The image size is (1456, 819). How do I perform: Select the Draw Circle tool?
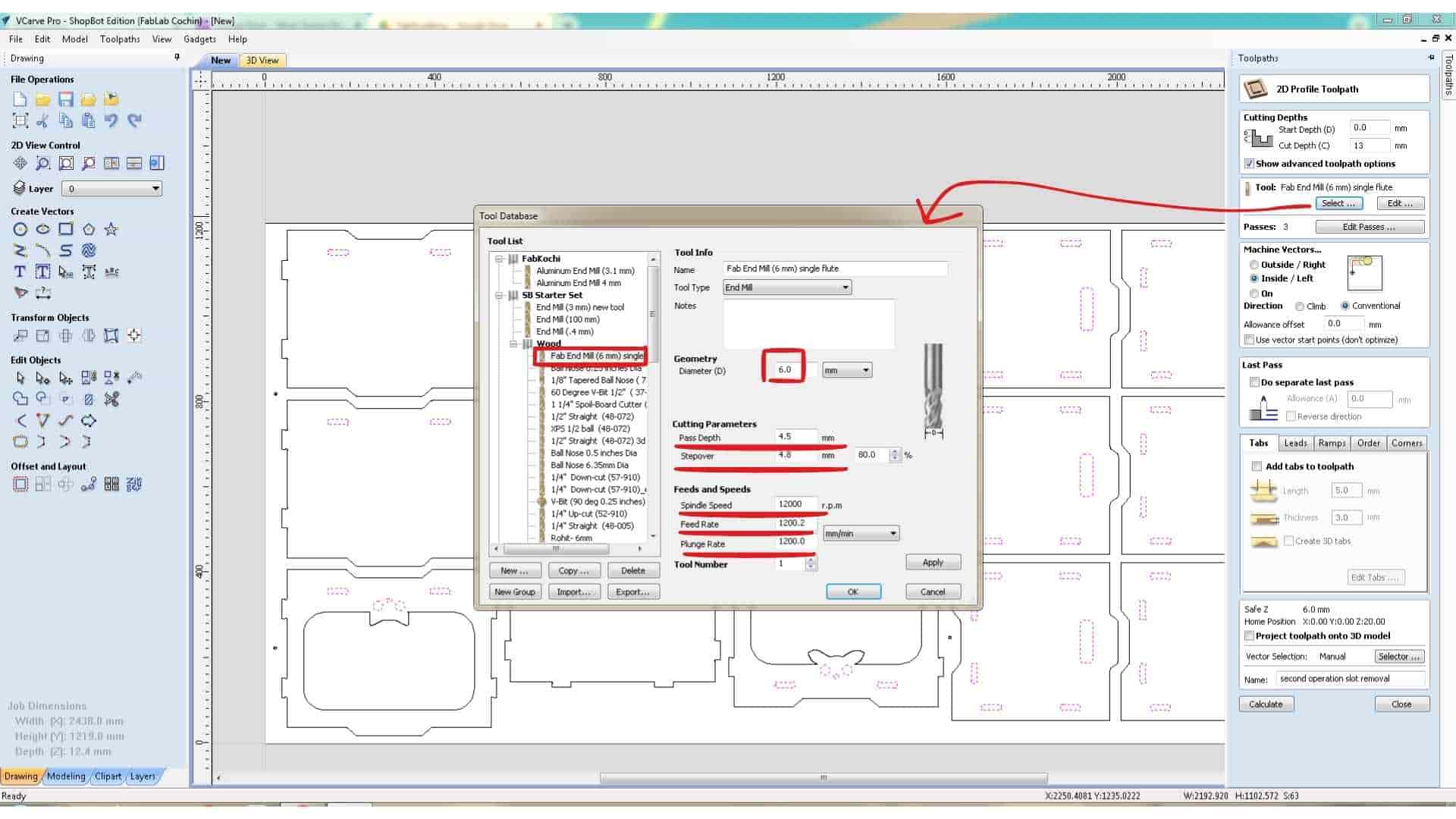(x=20, y=229)
